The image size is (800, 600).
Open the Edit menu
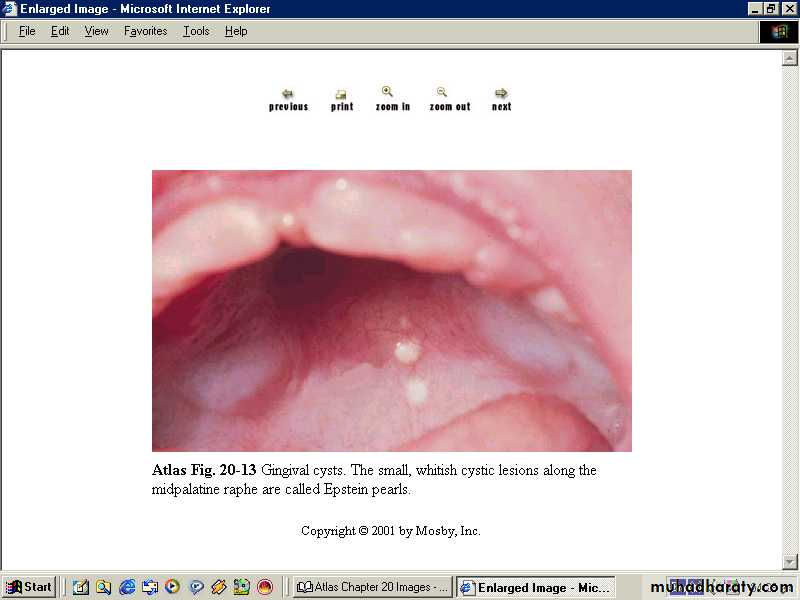pos(60,31)
